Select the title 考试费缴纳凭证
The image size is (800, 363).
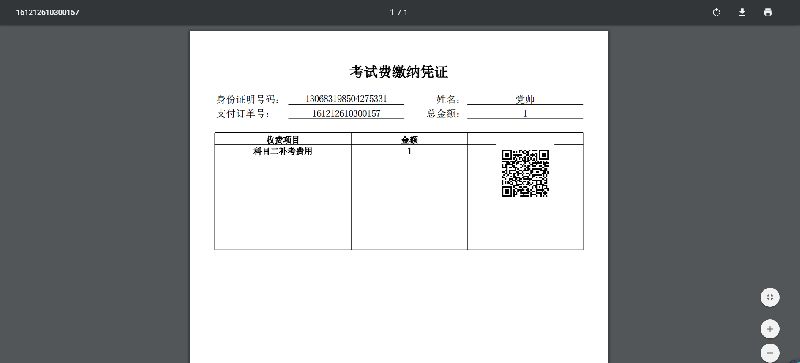tap(398, 72)
